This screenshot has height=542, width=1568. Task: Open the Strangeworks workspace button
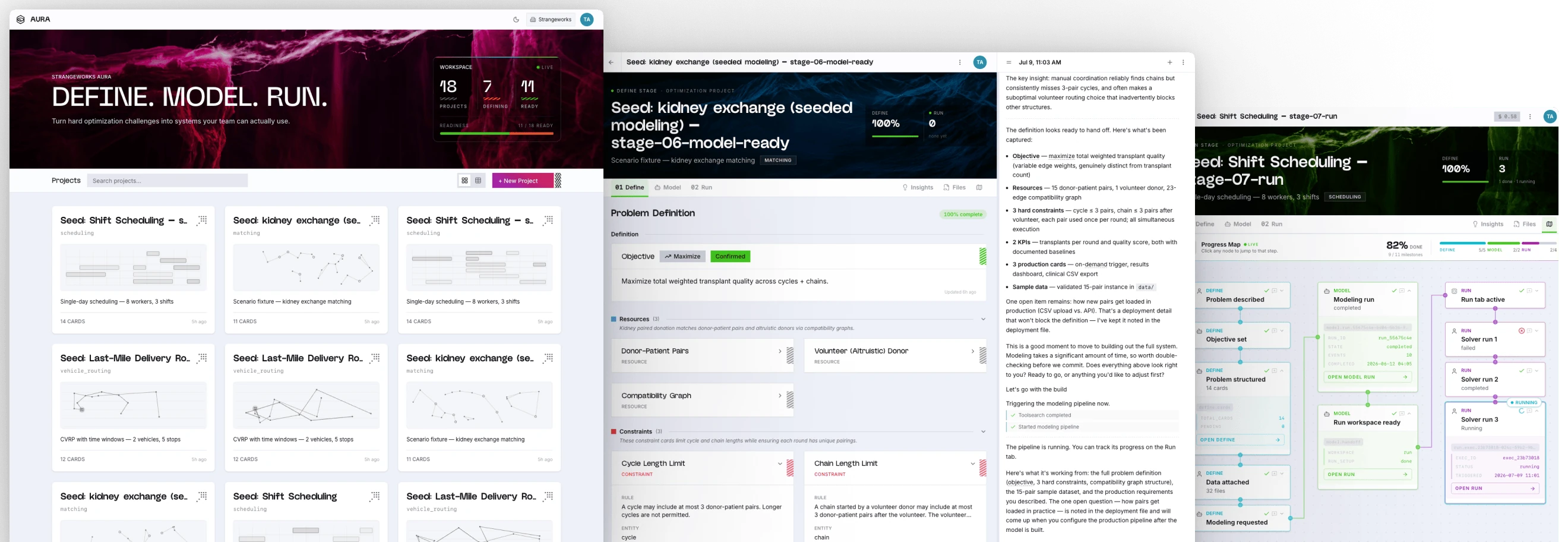pyautogui.click(x=551, y=20)
